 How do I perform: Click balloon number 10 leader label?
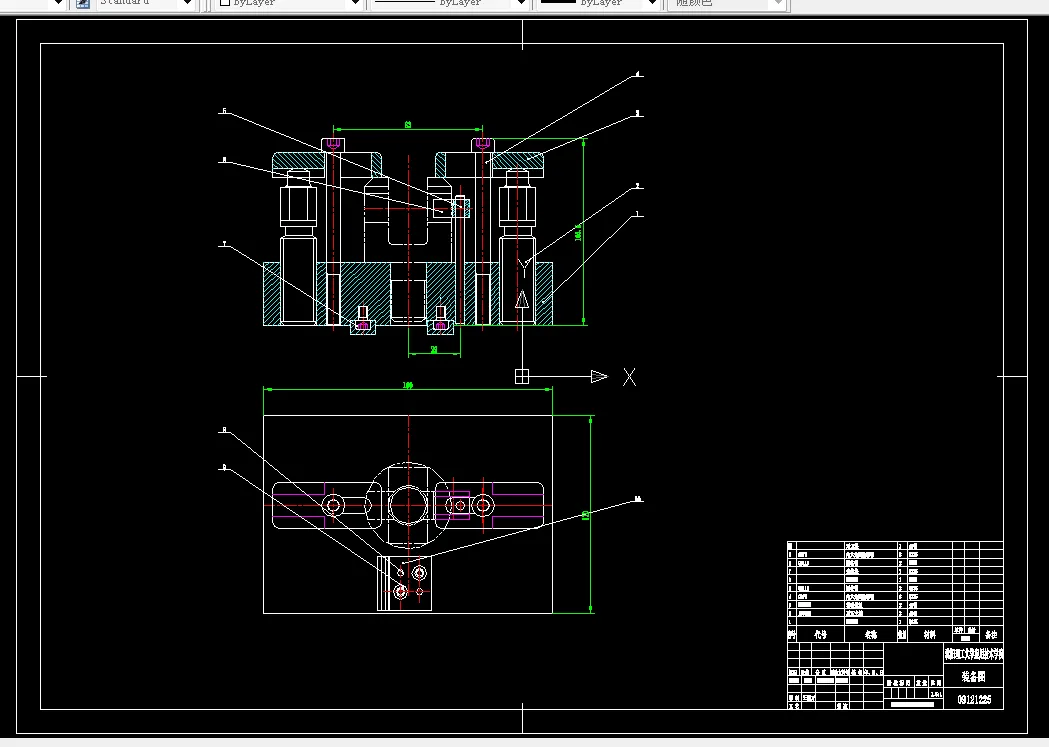(x=638, y=499)
